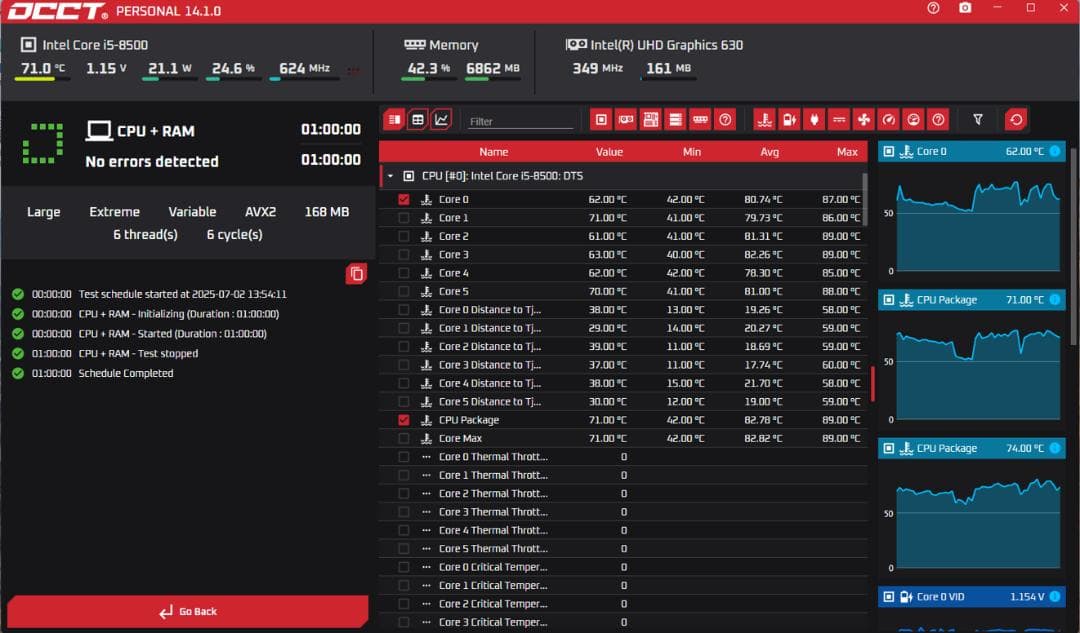Take a screenshot with the camera icon
This screenshot has height=633, width=1080.
coord(965,8)
